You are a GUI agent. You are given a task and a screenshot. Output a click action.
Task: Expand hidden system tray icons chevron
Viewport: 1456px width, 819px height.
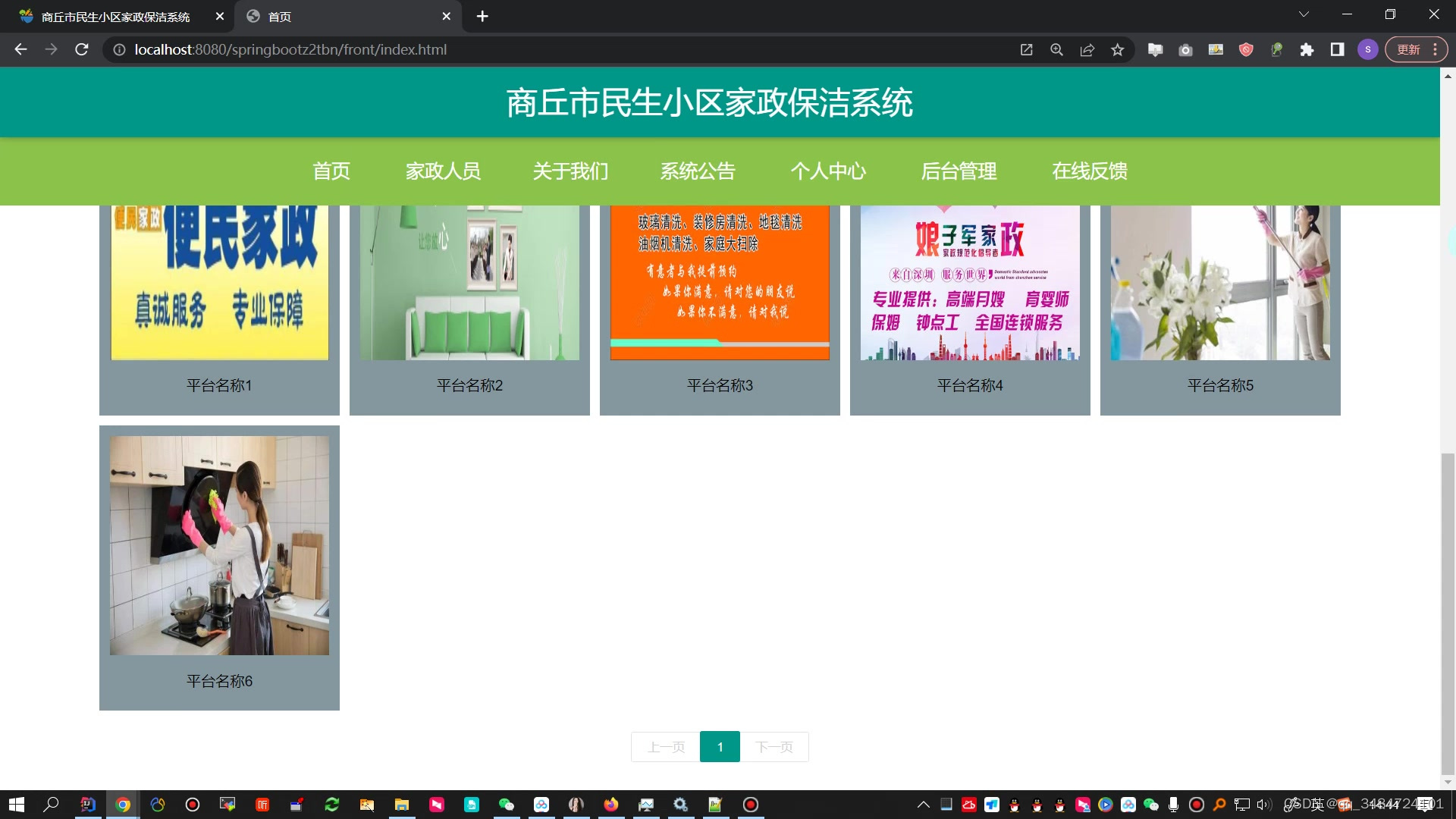(x=923, y=805)
